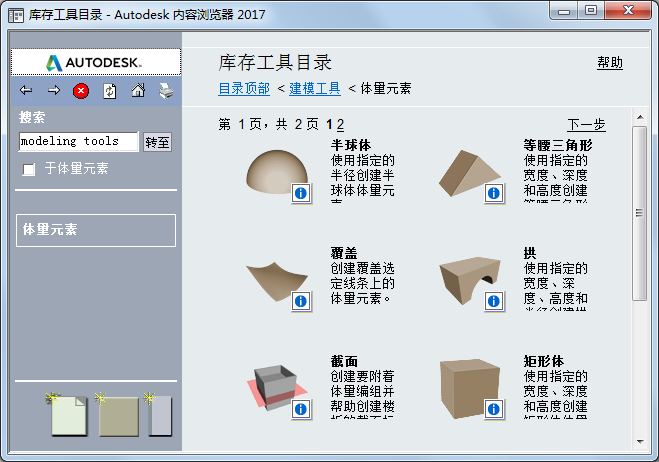
Task: Go forward with the right arrow icon
Action: (54, 90)
